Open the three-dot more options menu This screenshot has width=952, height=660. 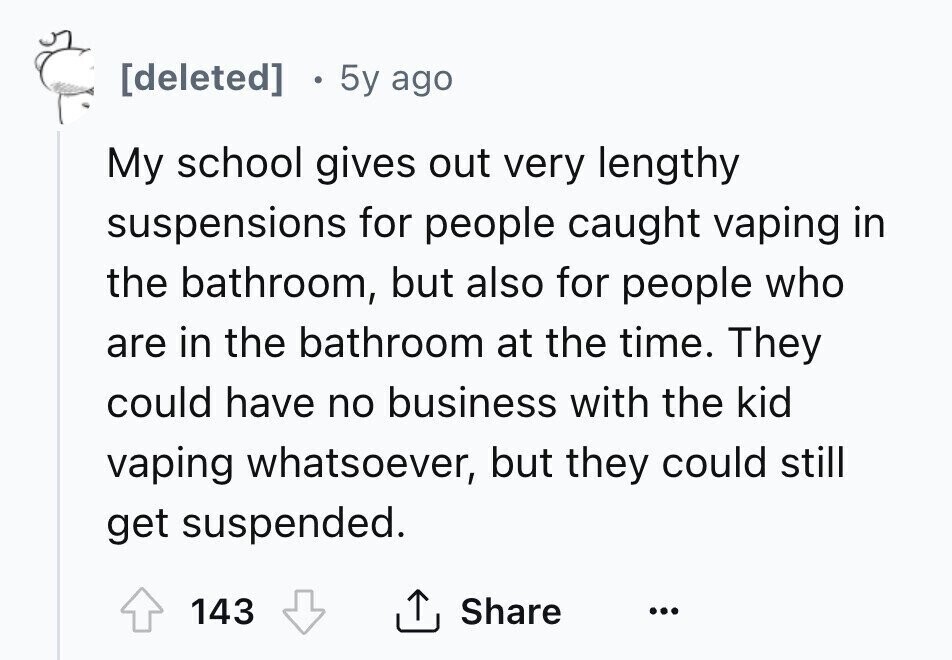666,611
